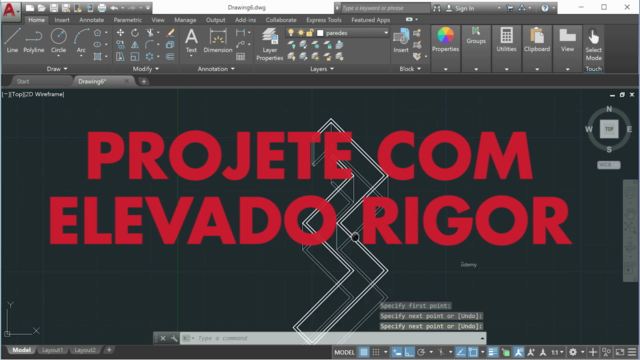The image size is (640, 360).
Task: Click the Fillet tool icon
Action: (x=150, y=44)
